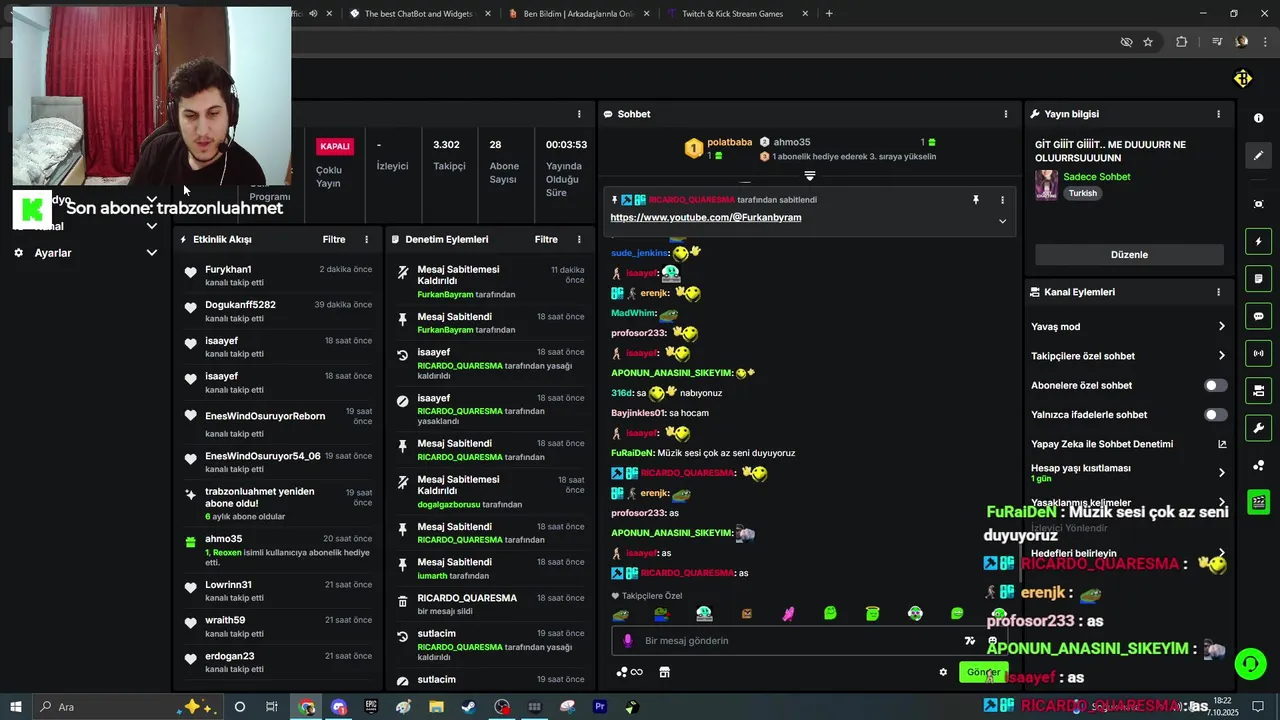Screen dimensions: 1280x720
Task: Open chat settings gear near Gönder
Action: (943, 672)
